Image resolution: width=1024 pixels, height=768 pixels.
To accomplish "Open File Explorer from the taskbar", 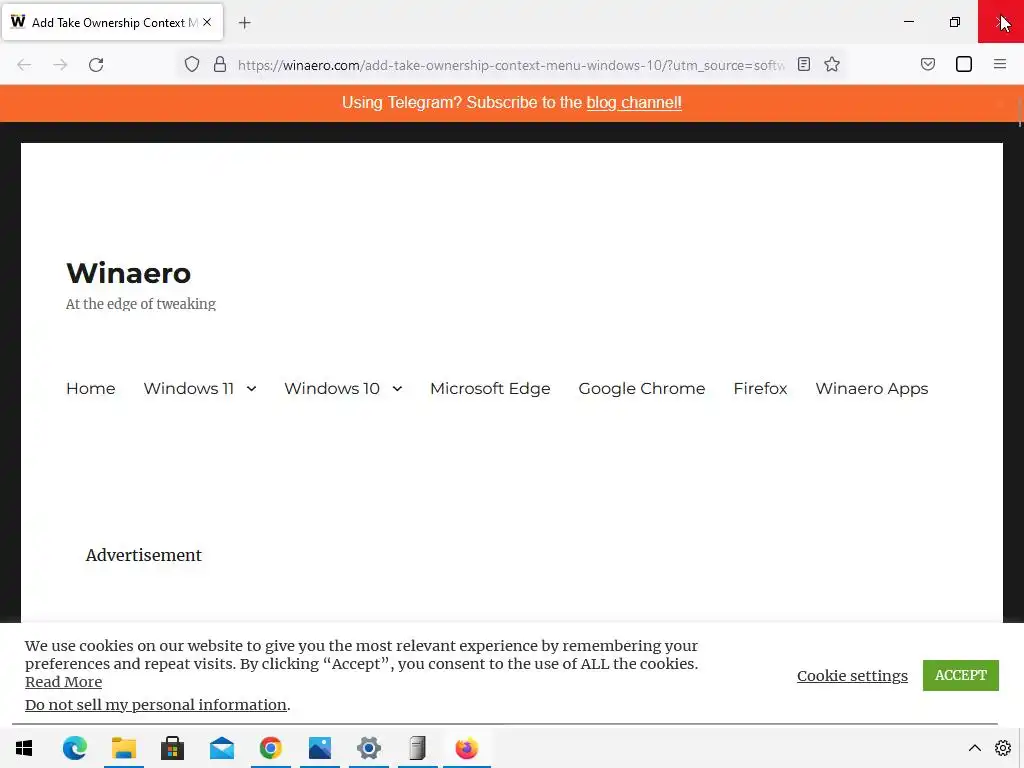I will pyautogui.click(x=123, y=748).
